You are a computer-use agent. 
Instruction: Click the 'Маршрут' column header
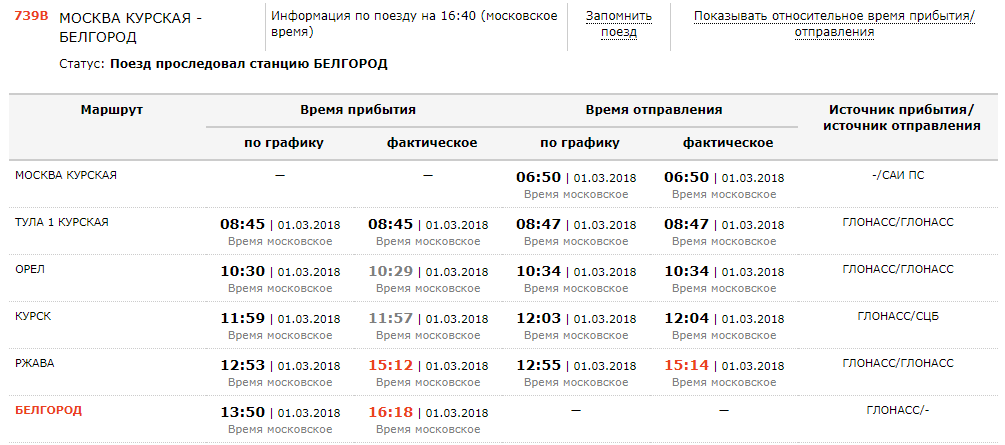pyautogui.click(x=112, y=109)
